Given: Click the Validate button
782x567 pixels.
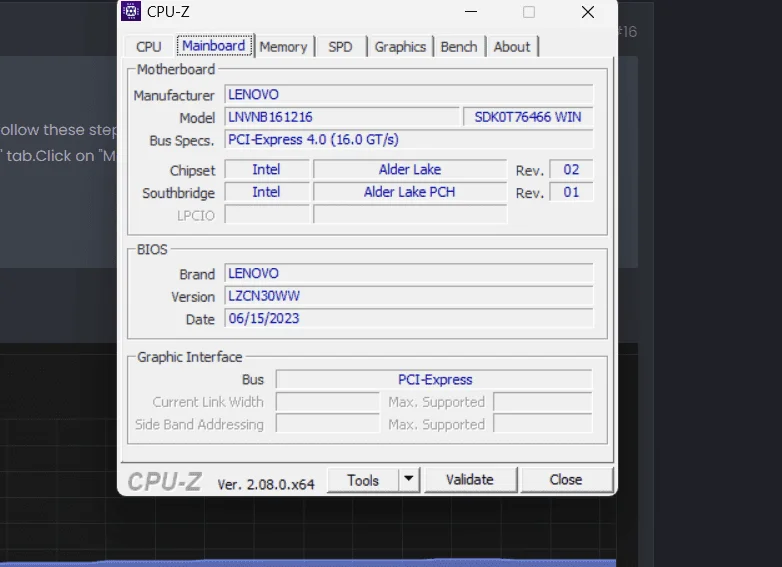Looking at the screenshot, I should 470,480.
